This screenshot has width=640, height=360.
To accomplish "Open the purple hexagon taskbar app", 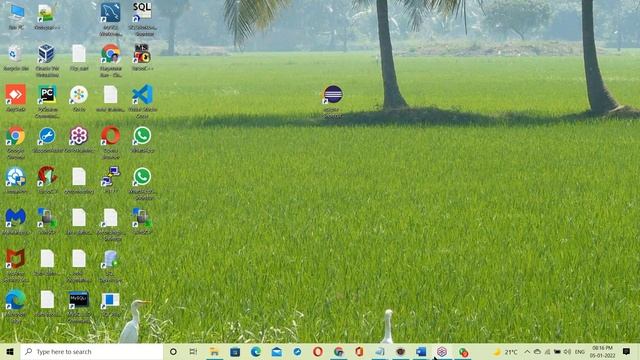I will (442, 351).
